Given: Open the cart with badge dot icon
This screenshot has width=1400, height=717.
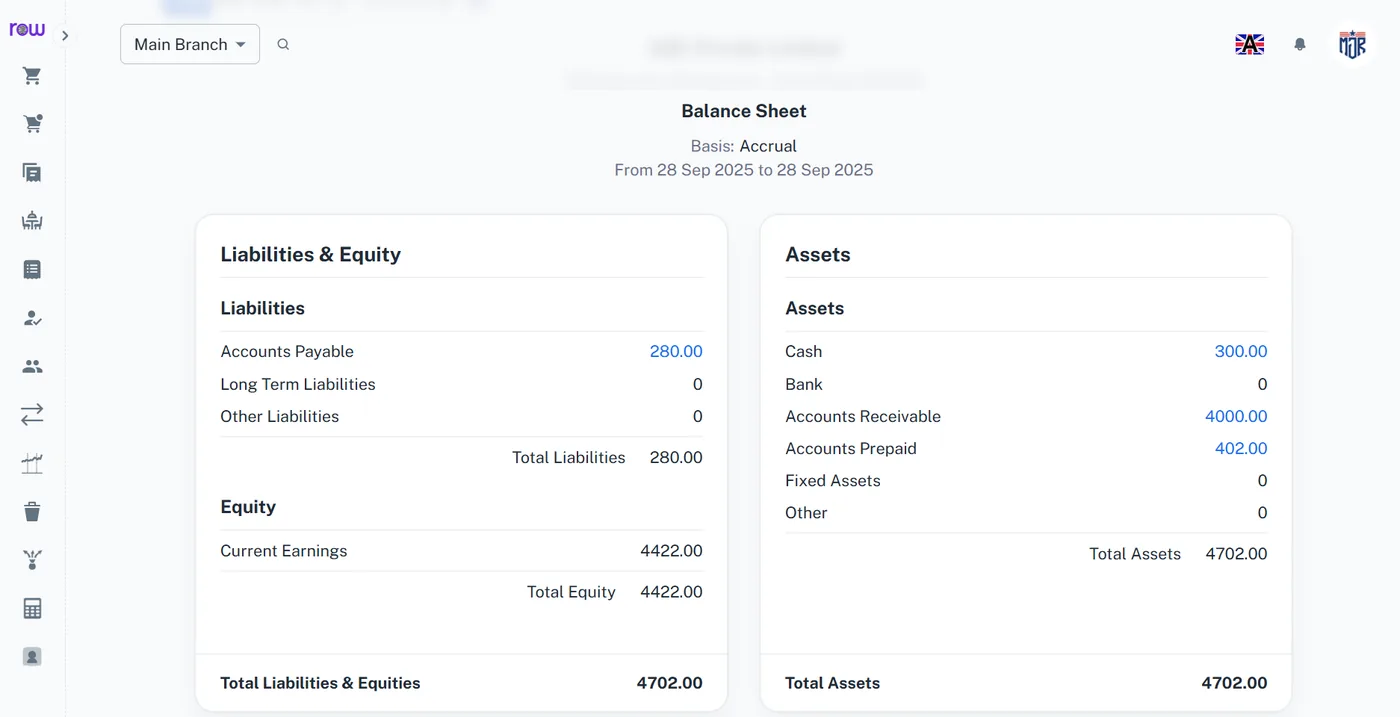Looking at the screenshot, I should point(32,124).
